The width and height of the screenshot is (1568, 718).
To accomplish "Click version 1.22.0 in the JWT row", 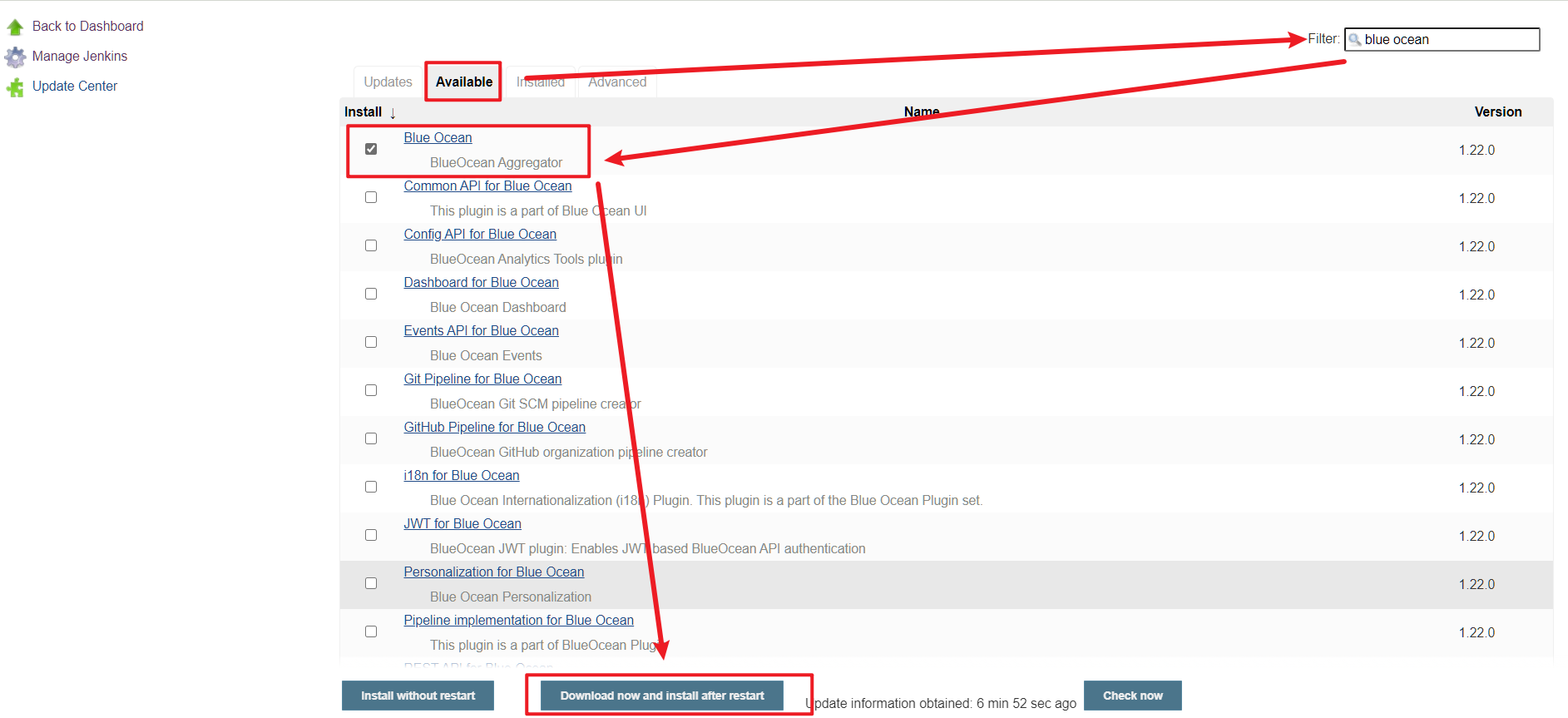I will pyautogui.click(x=1476, y=537).
